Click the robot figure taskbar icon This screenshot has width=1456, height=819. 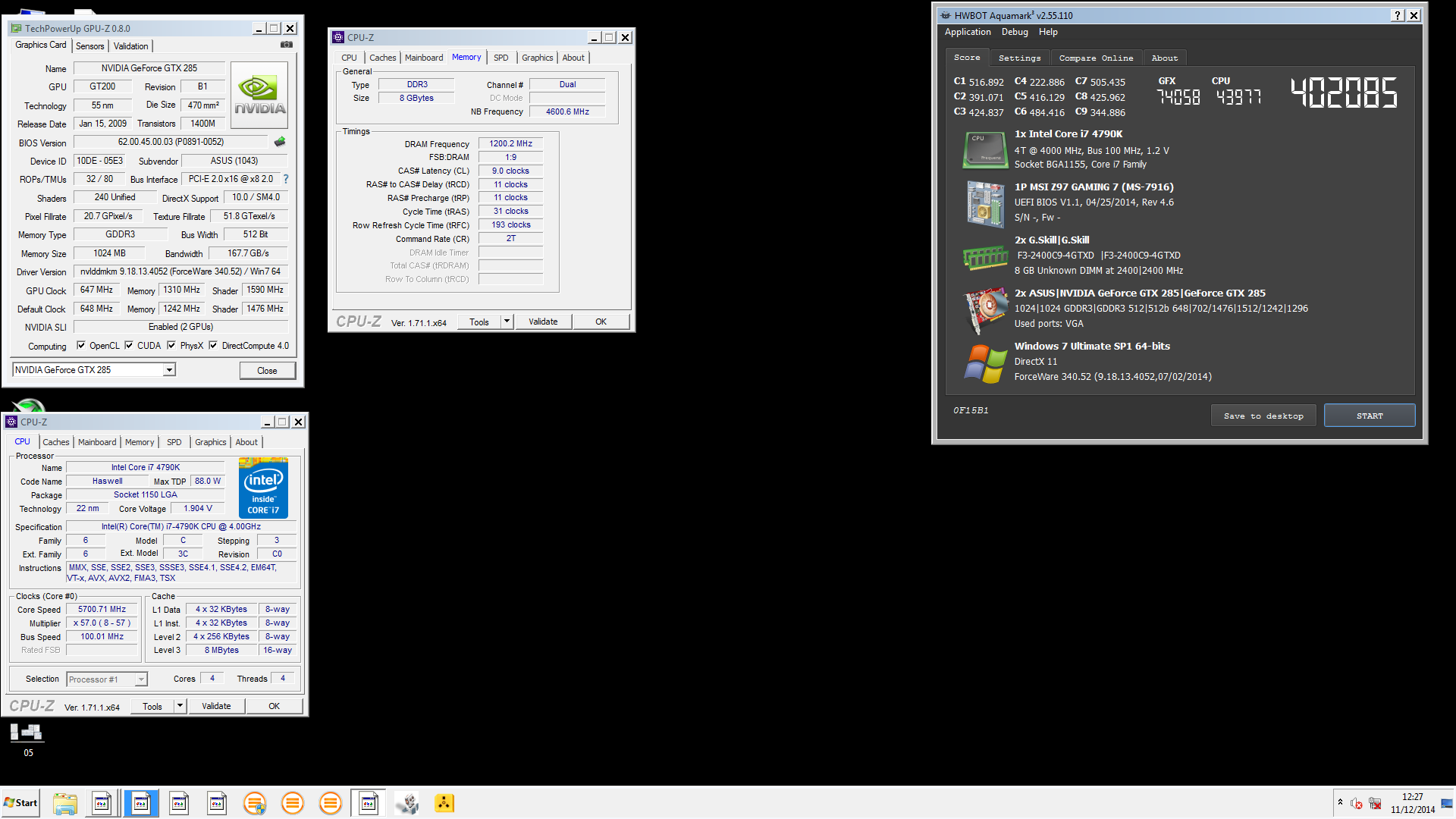[407, 803]
